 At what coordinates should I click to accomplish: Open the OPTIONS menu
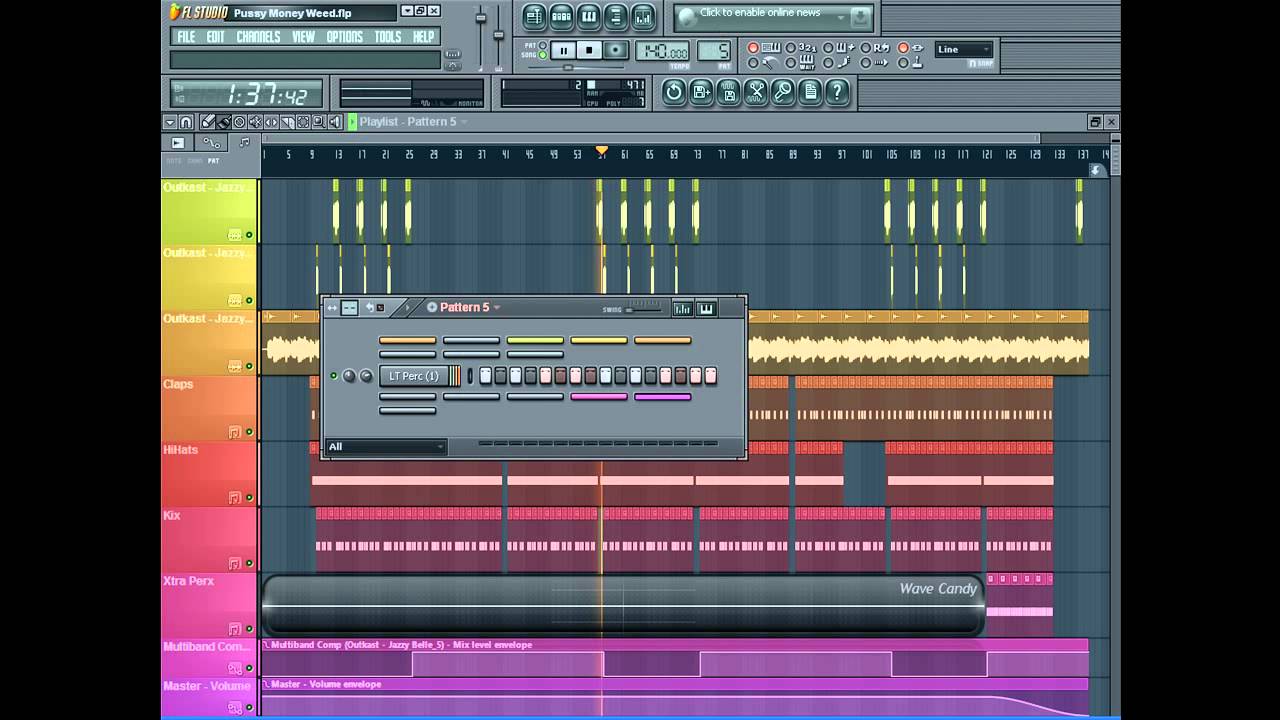coord(344,36)
